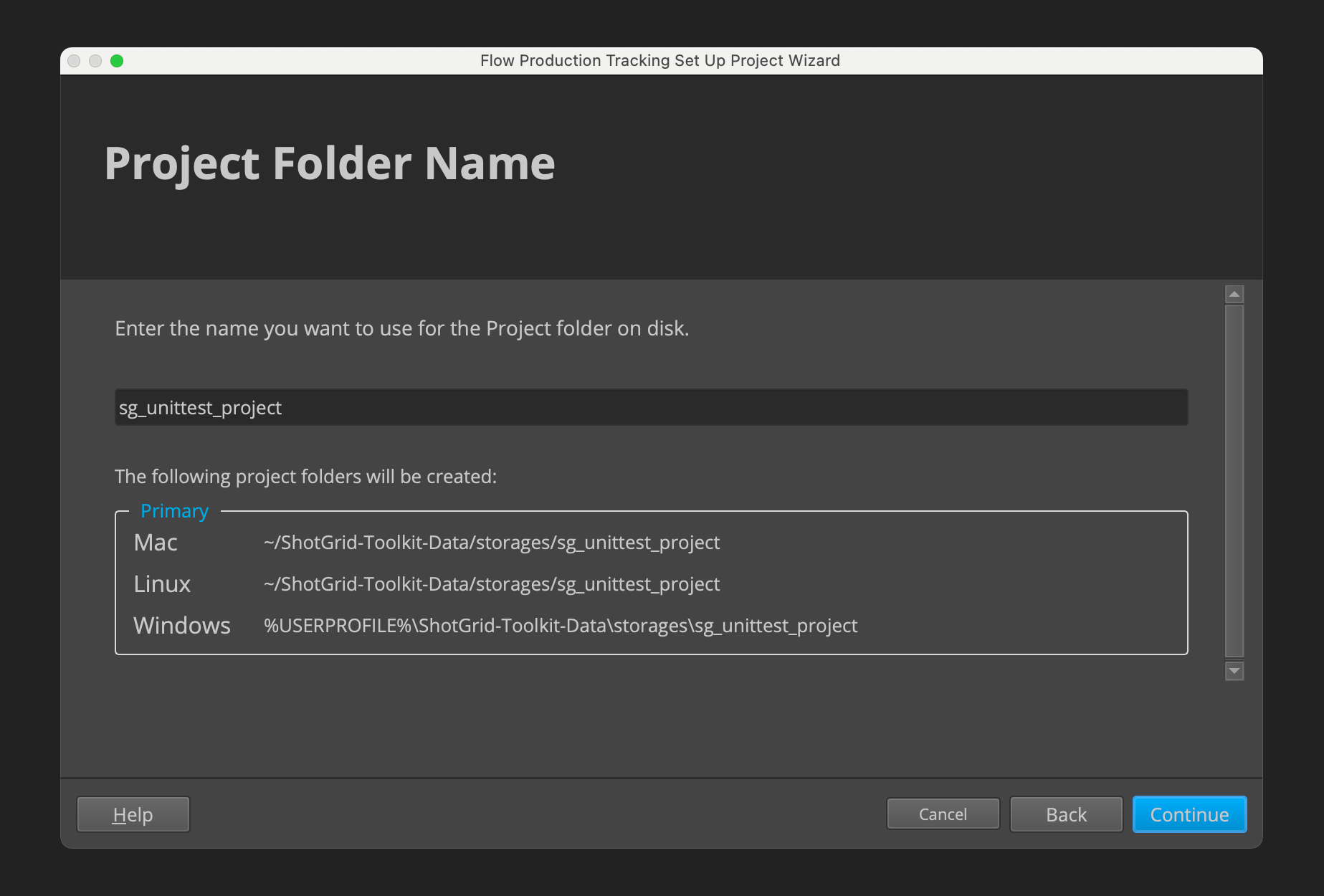Go back with the Back button
Viewport: 1324px width, 896px height.
coord(1066,814)
